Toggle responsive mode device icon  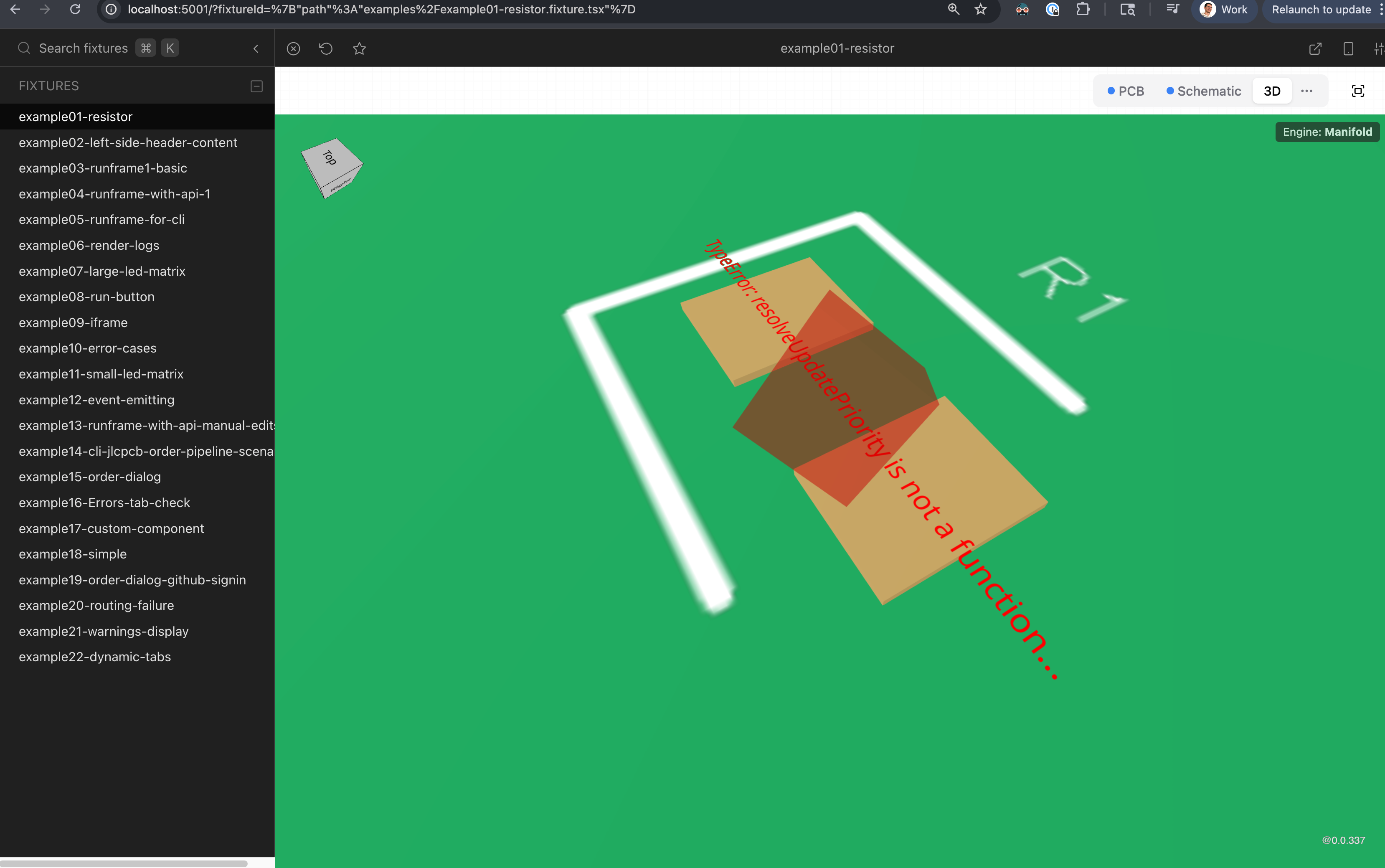1348,49
